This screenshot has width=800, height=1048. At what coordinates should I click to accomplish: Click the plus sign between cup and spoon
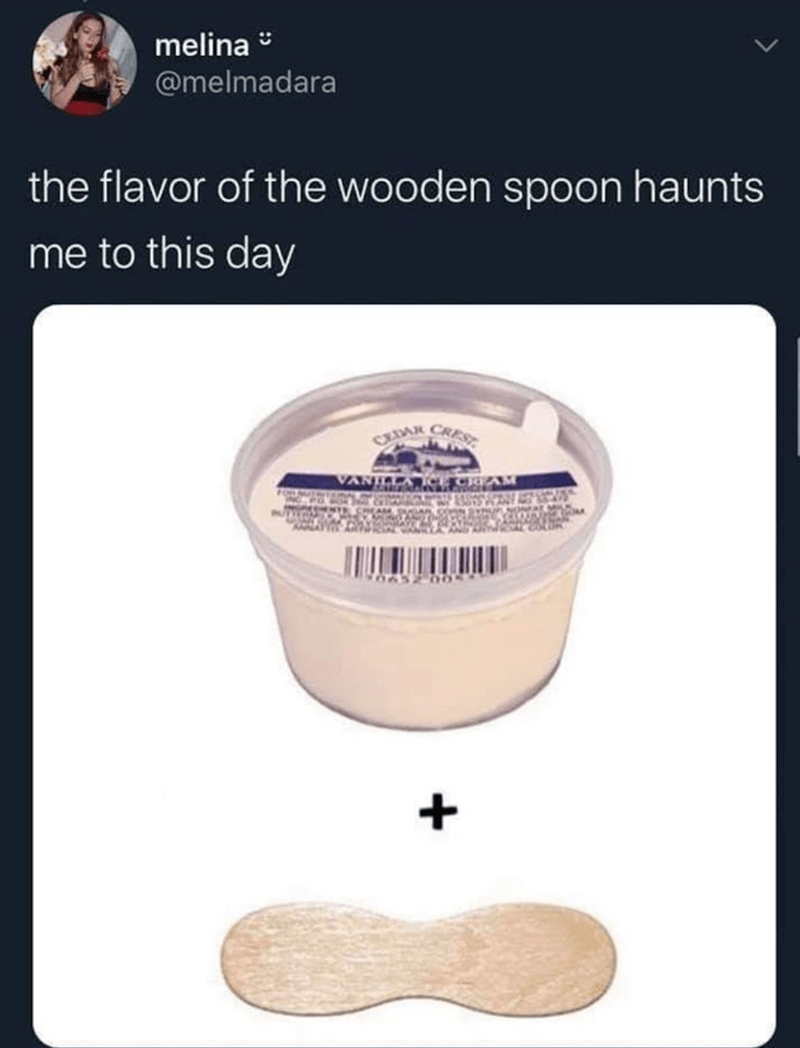coord(438,813)
